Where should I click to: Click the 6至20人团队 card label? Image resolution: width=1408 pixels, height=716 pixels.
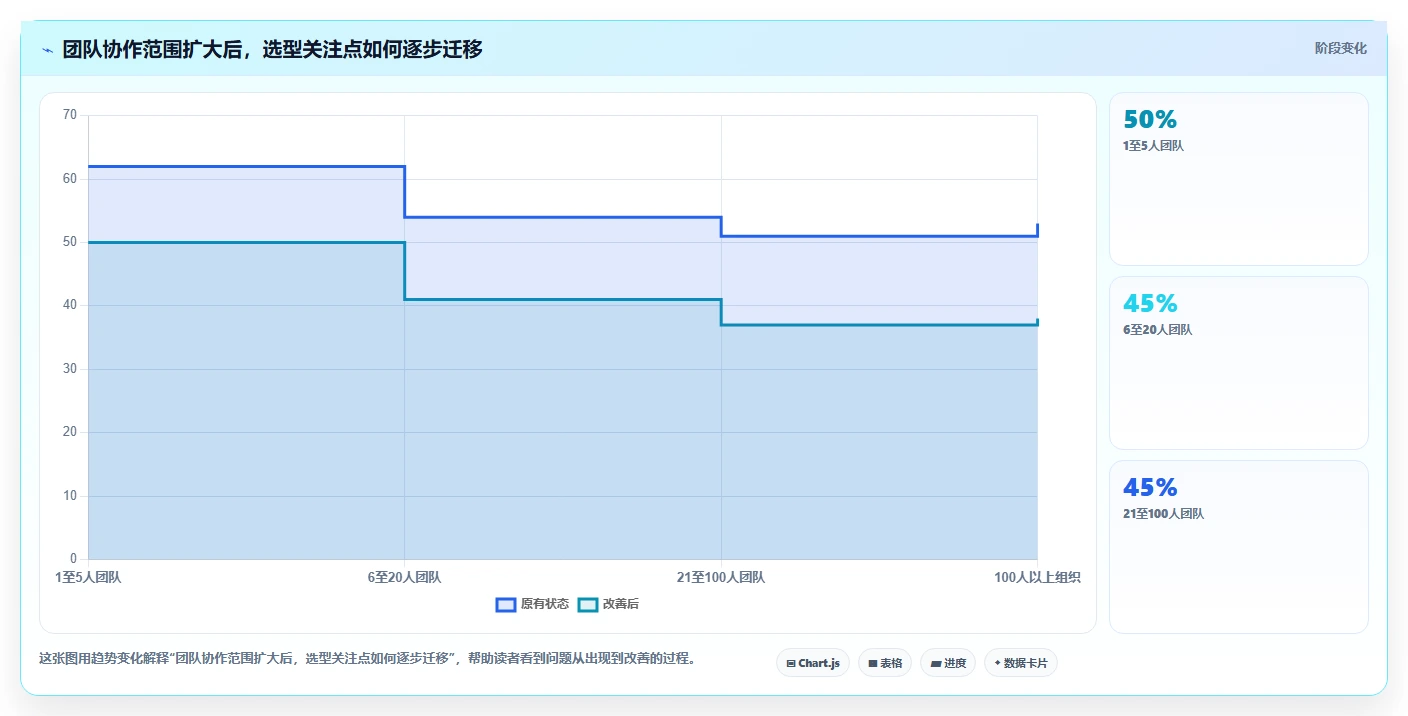(x=1157, y=330)
